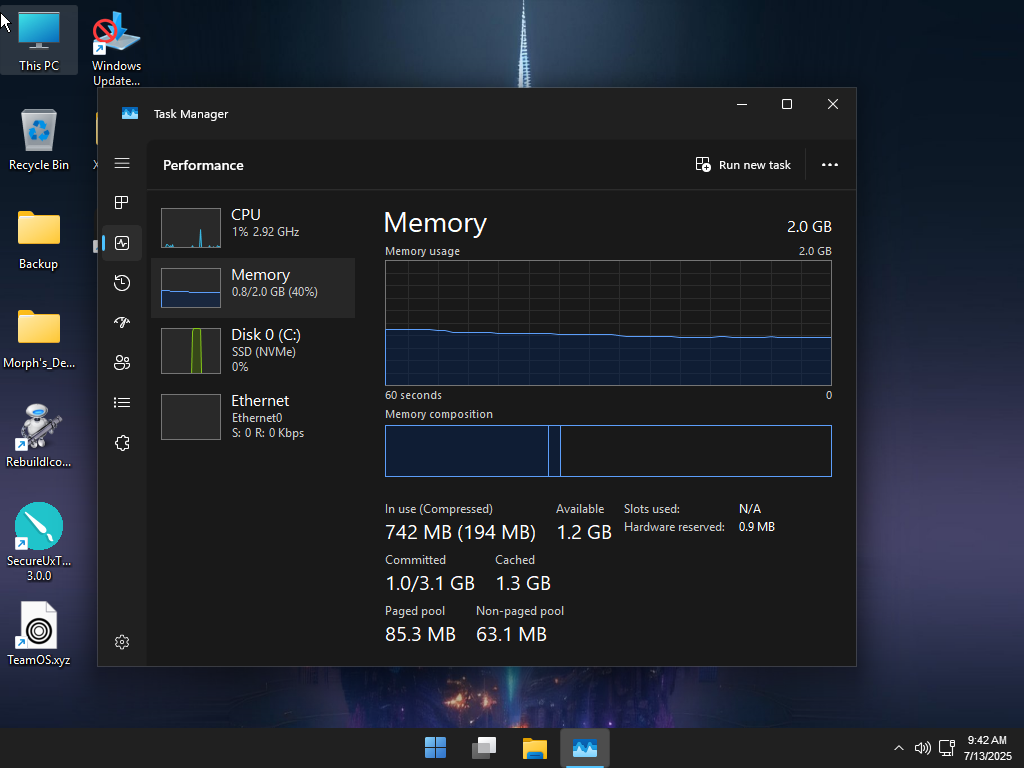The image size is (1024, 768).
Task: Open the Users page icon
Action: point(121,362)
